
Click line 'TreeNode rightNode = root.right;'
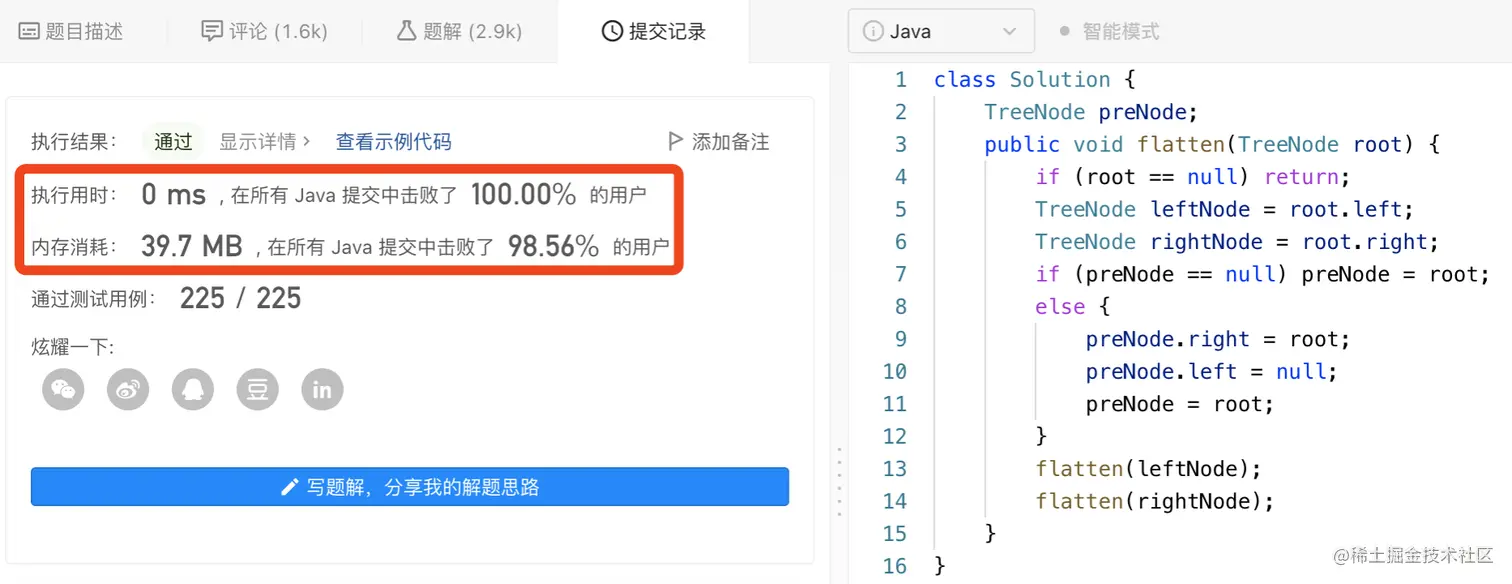[1237, 241]
